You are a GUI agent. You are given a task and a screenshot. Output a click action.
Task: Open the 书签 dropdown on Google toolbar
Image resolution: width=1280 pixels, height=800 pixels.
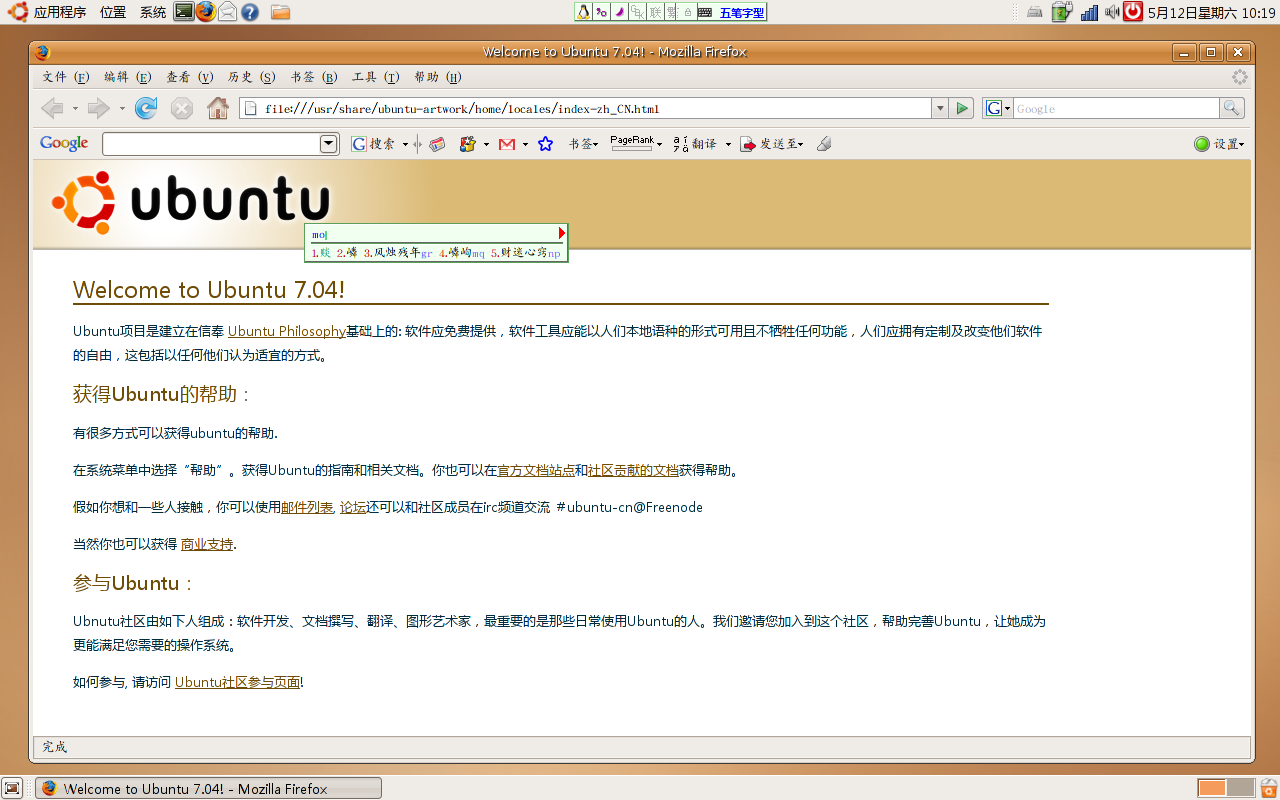click(x=583, y=144)
